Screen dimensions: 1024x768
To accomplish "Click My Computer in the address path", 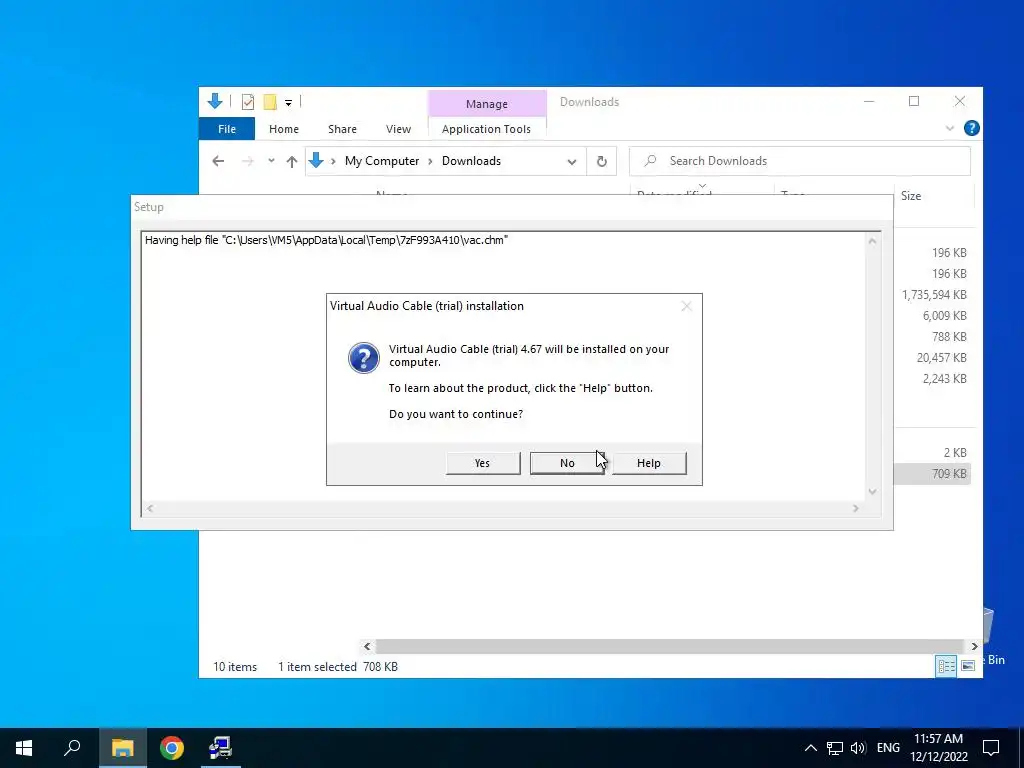I will pyautogui.click(x=382, y=161).
